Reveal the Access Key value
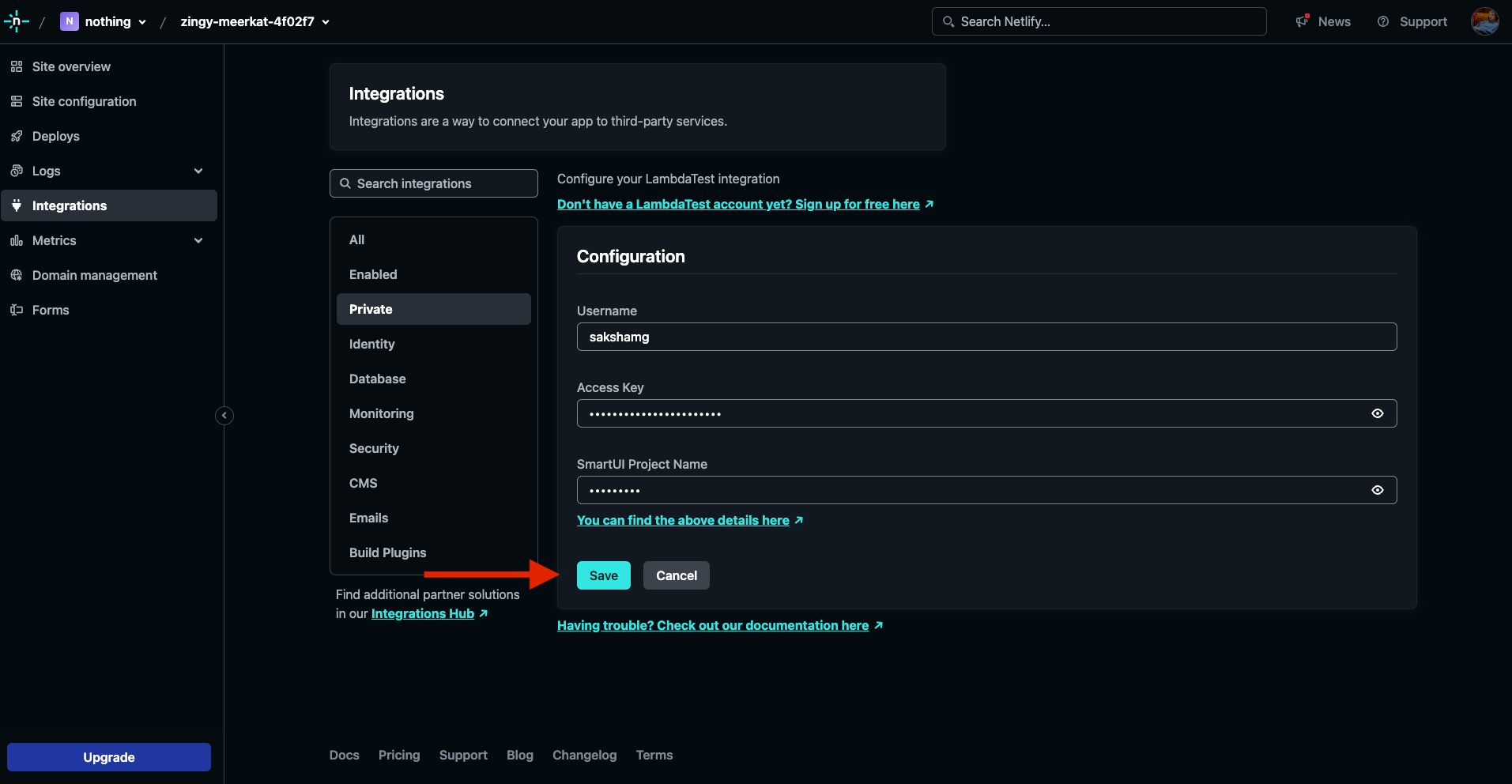The image size is (1512, 784). 1378,413
